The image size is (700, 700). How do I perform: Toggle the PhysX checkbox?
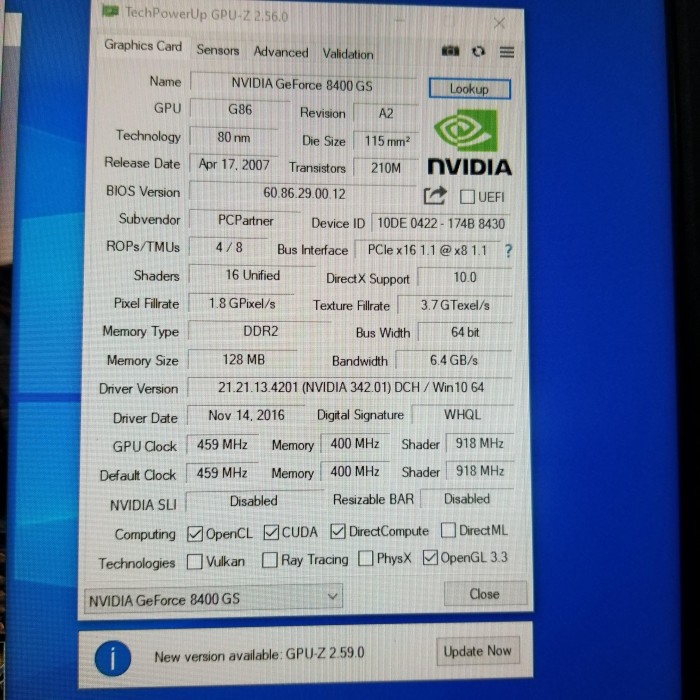366,558
